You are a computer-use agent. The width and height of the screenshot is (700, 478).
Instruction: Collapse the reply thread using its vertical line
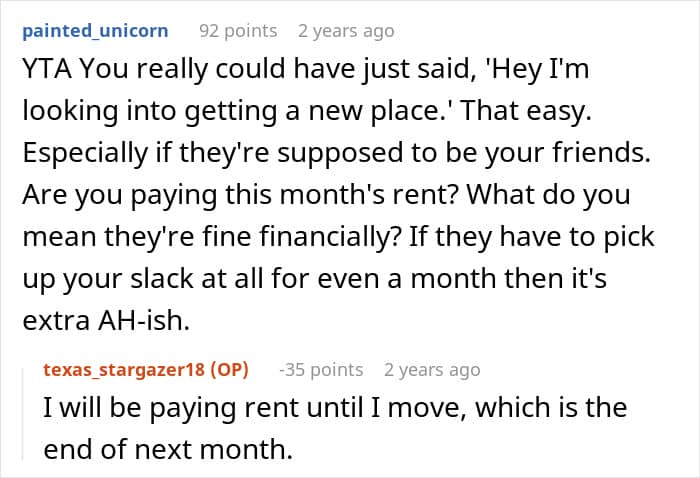click(x=23, y=413)
